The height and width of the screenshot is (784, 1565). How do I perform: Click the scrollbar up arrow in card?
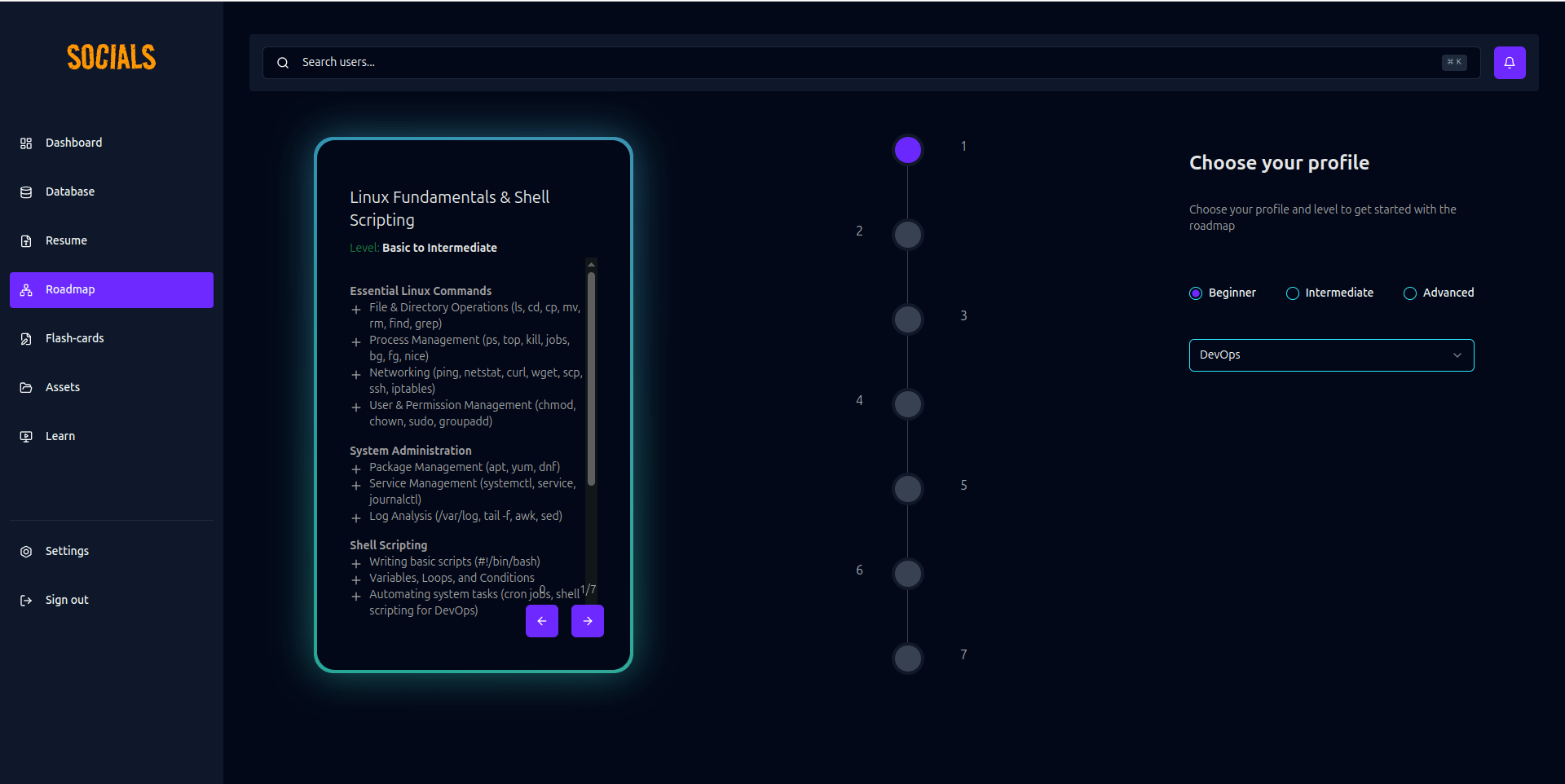point(591,264)
